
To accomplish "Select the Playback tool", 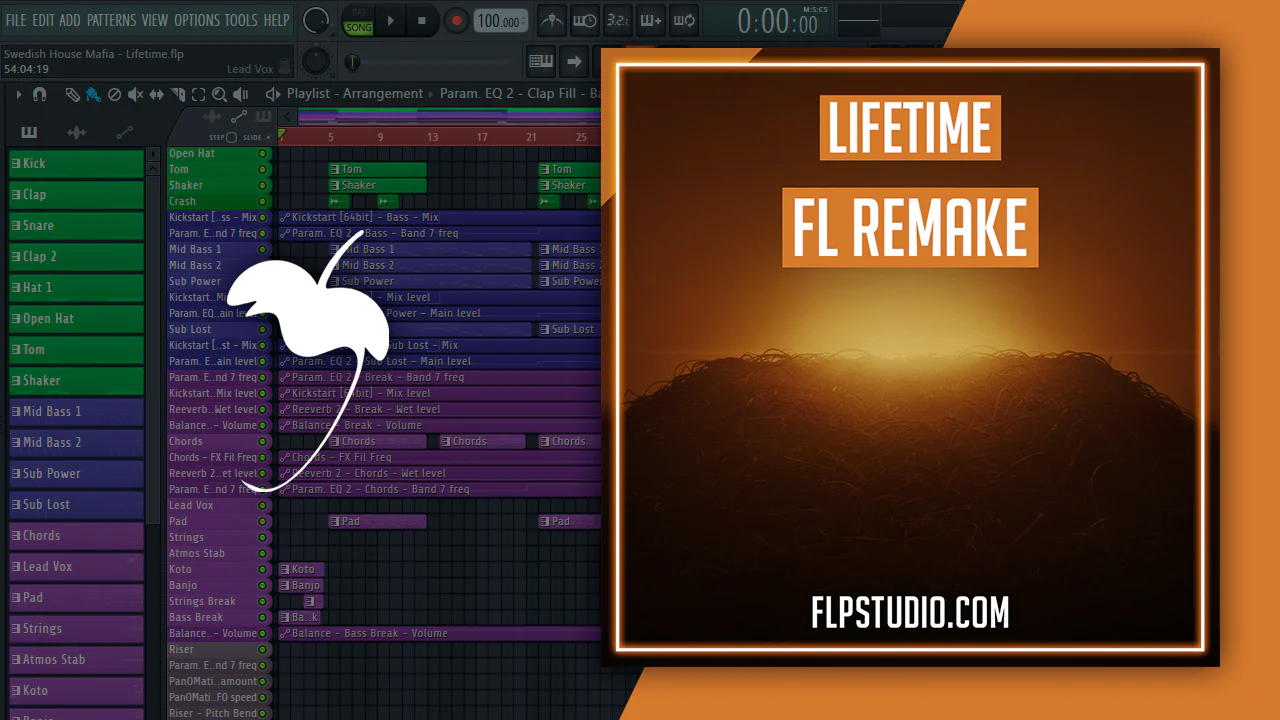I will pyautogui.click(x=240, y=94).
